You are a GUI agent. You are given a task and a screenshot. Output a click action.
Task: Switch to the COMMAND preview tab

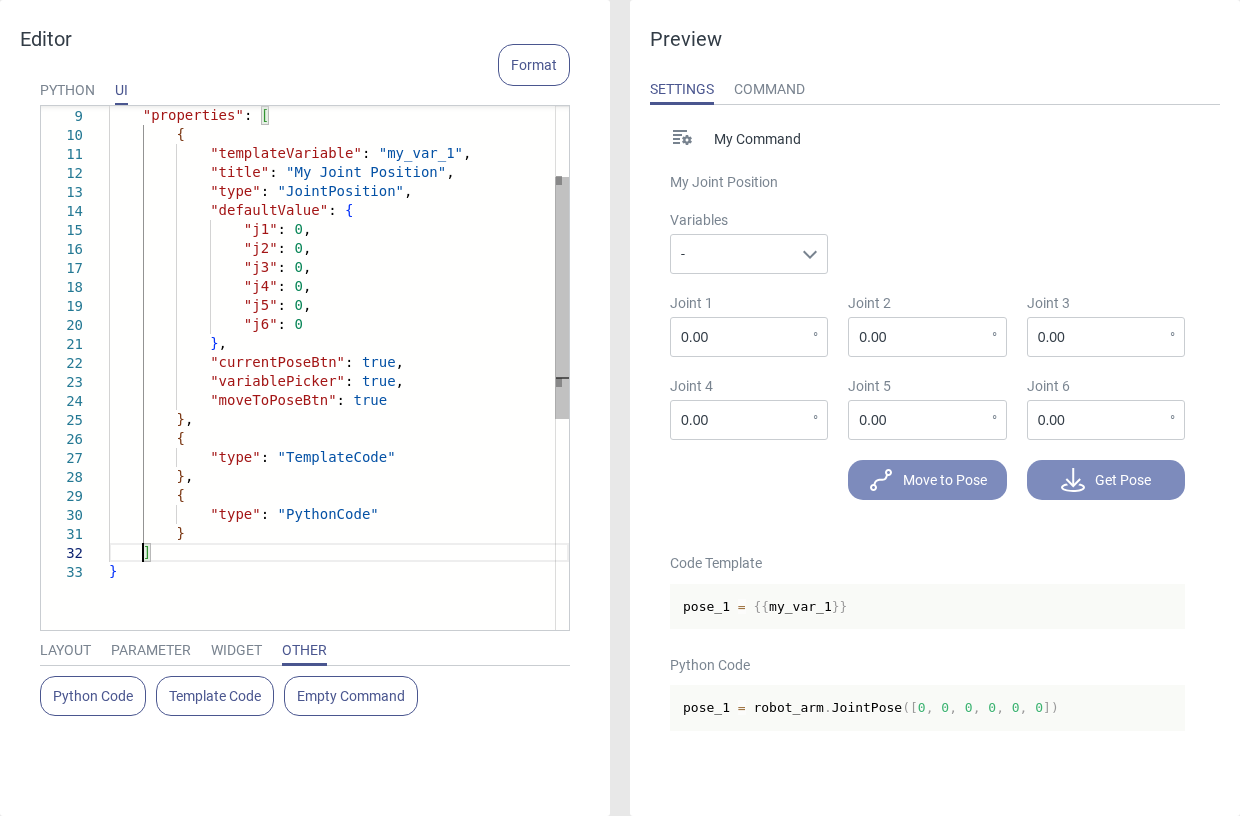[769, 89]
